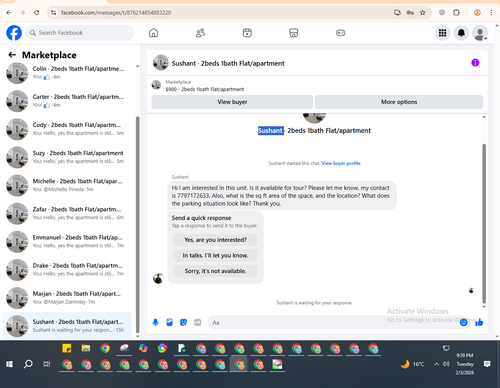Click the More options button
Image resolution: width=500 pixels, height=388 pixels.
pos(399,102)
